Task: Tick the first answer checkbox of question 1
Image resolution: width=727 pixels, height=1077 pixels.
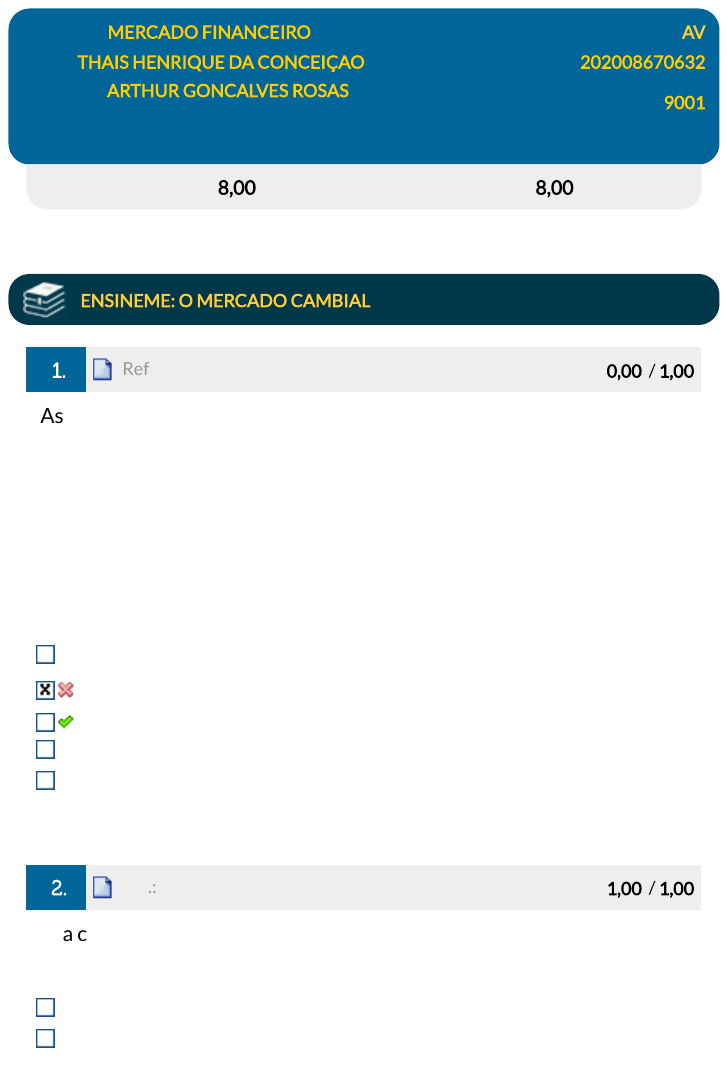Action: 45,655
